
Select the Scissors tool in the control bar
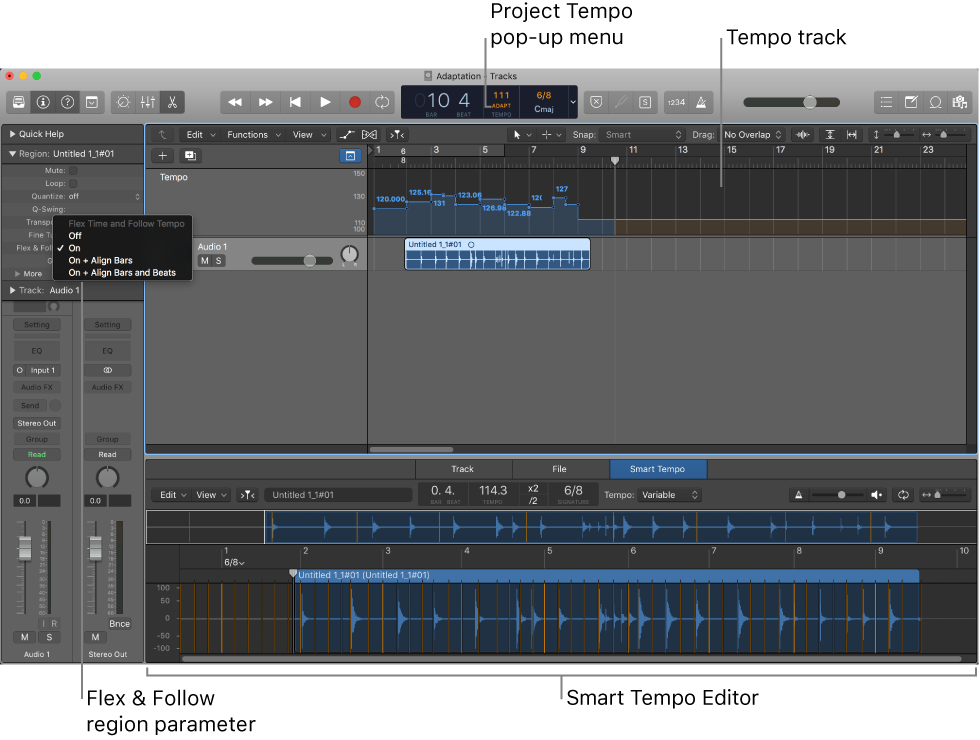coord(172,101)
